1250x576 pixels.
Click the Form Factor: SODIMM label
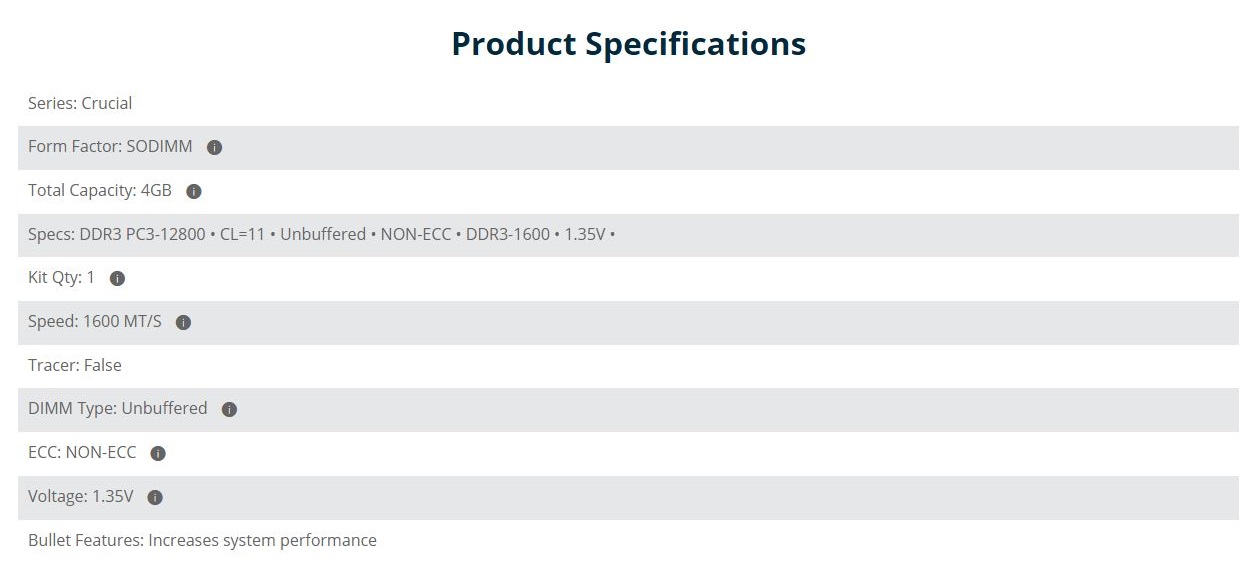pyautogui.click(x=110, y=146)
